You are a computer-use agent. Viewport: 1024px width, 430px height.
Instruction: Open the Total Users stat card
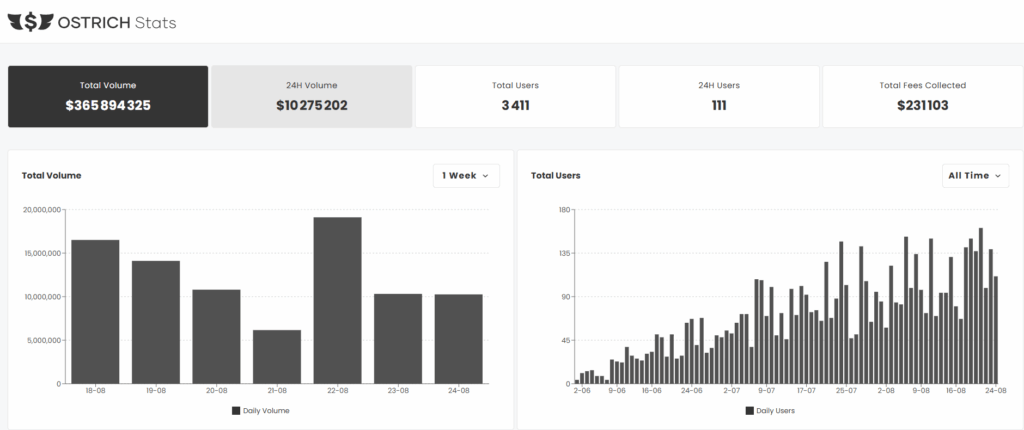[515, 96]
